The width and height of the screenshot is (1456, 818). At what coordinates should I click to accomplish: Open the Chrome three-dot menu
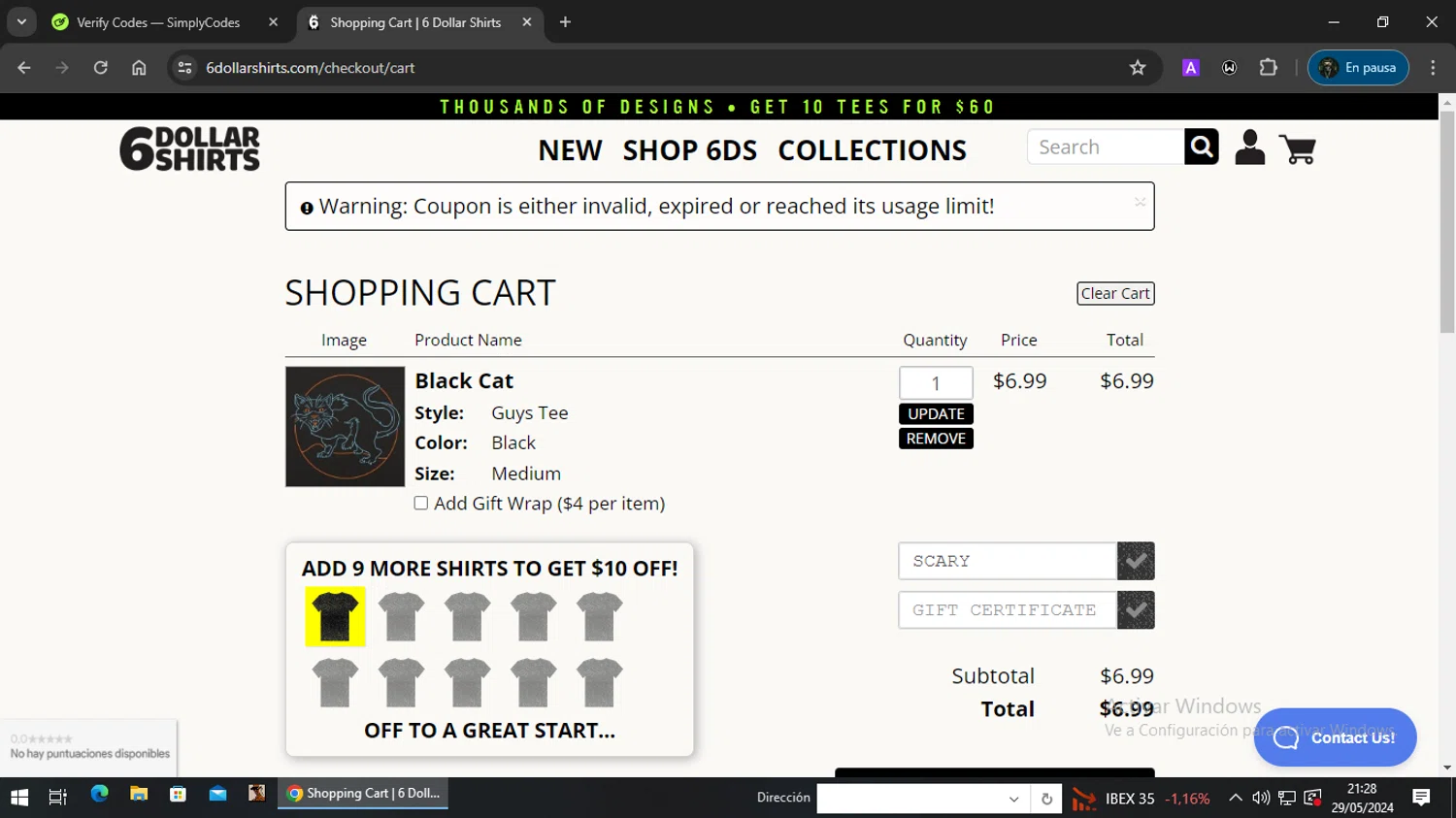coord(1433,68)
